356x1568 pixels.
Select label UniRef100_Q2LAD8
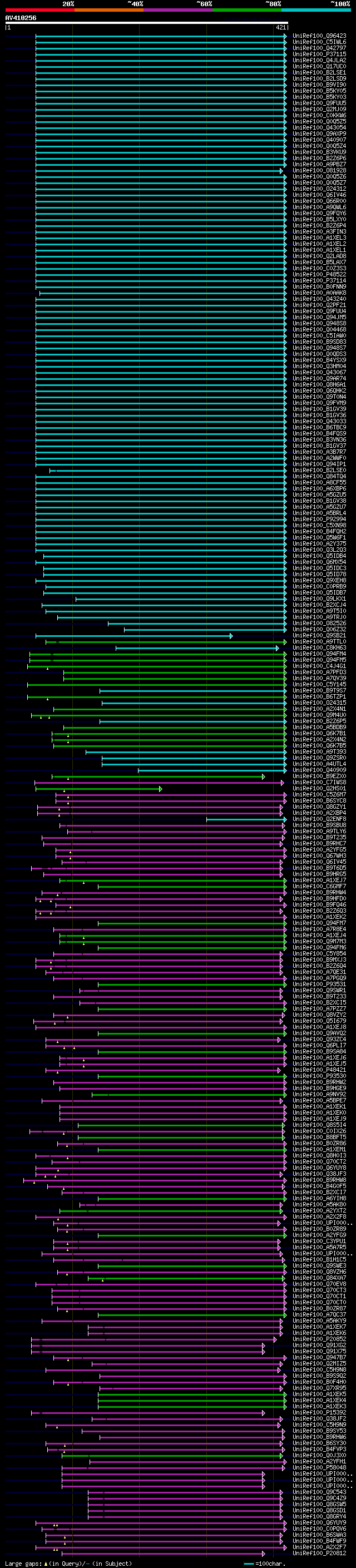[x=319, y=256]
